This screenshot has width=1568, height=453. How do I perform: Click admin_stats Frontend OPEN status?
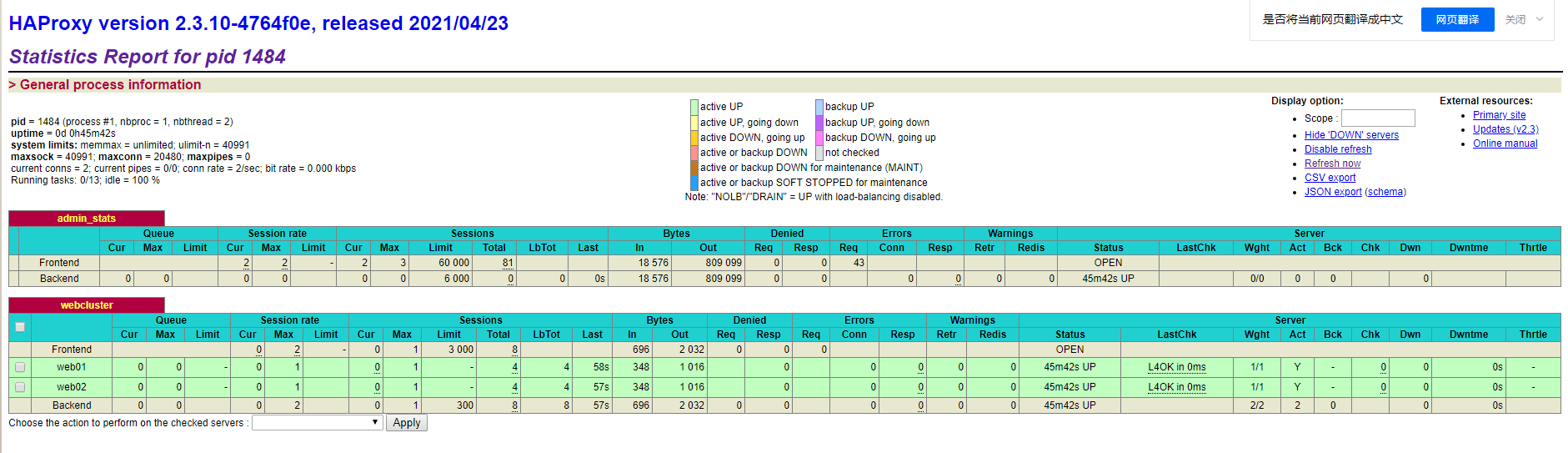pyautogui.click(x=1108, y=263)
